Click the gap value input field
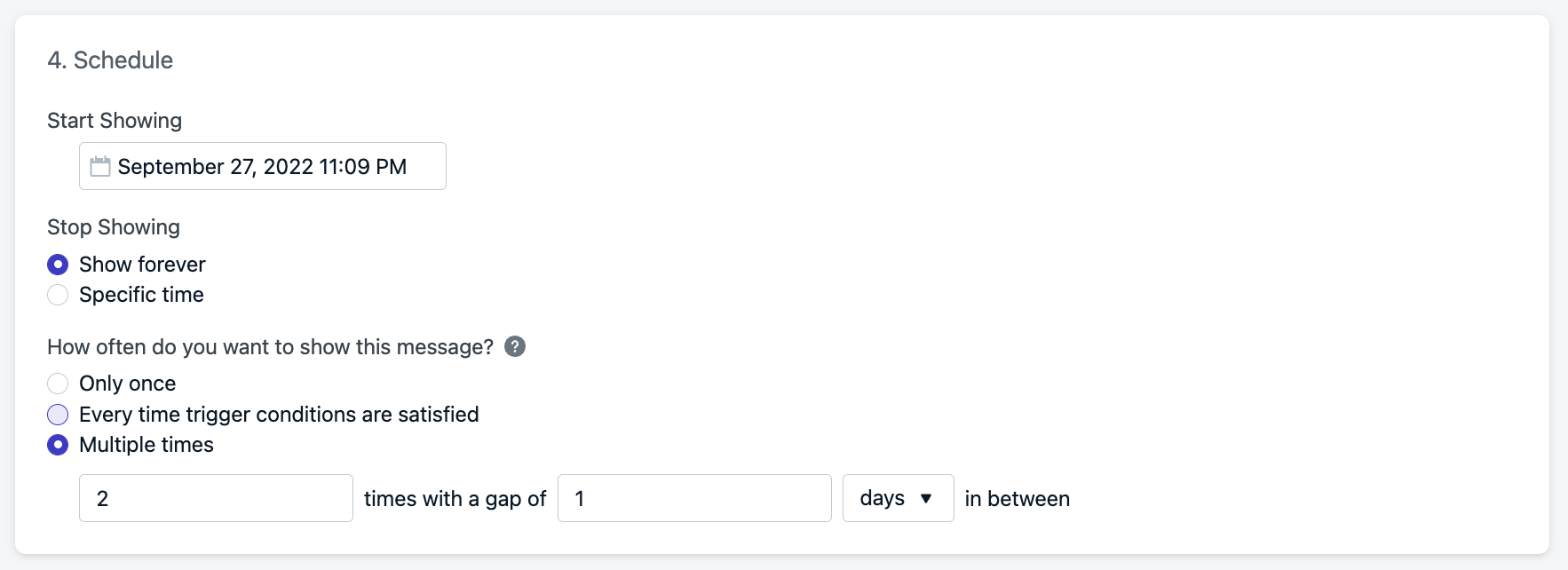1568x570 pixels. (694, 498)
